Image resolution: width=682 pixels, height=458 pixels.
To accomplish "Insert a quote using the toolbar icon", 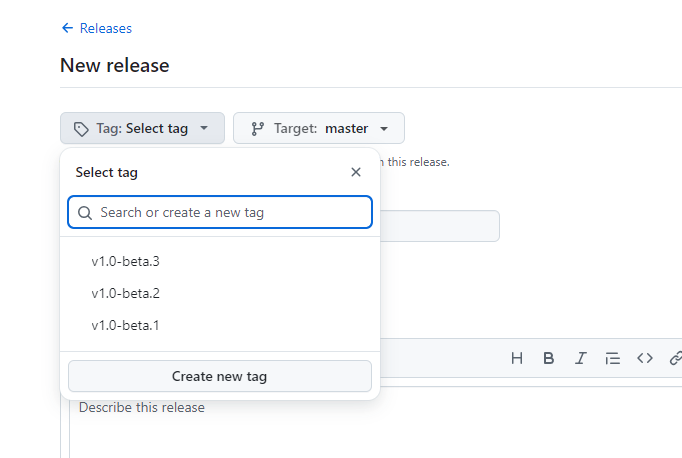I will [612, 358].
